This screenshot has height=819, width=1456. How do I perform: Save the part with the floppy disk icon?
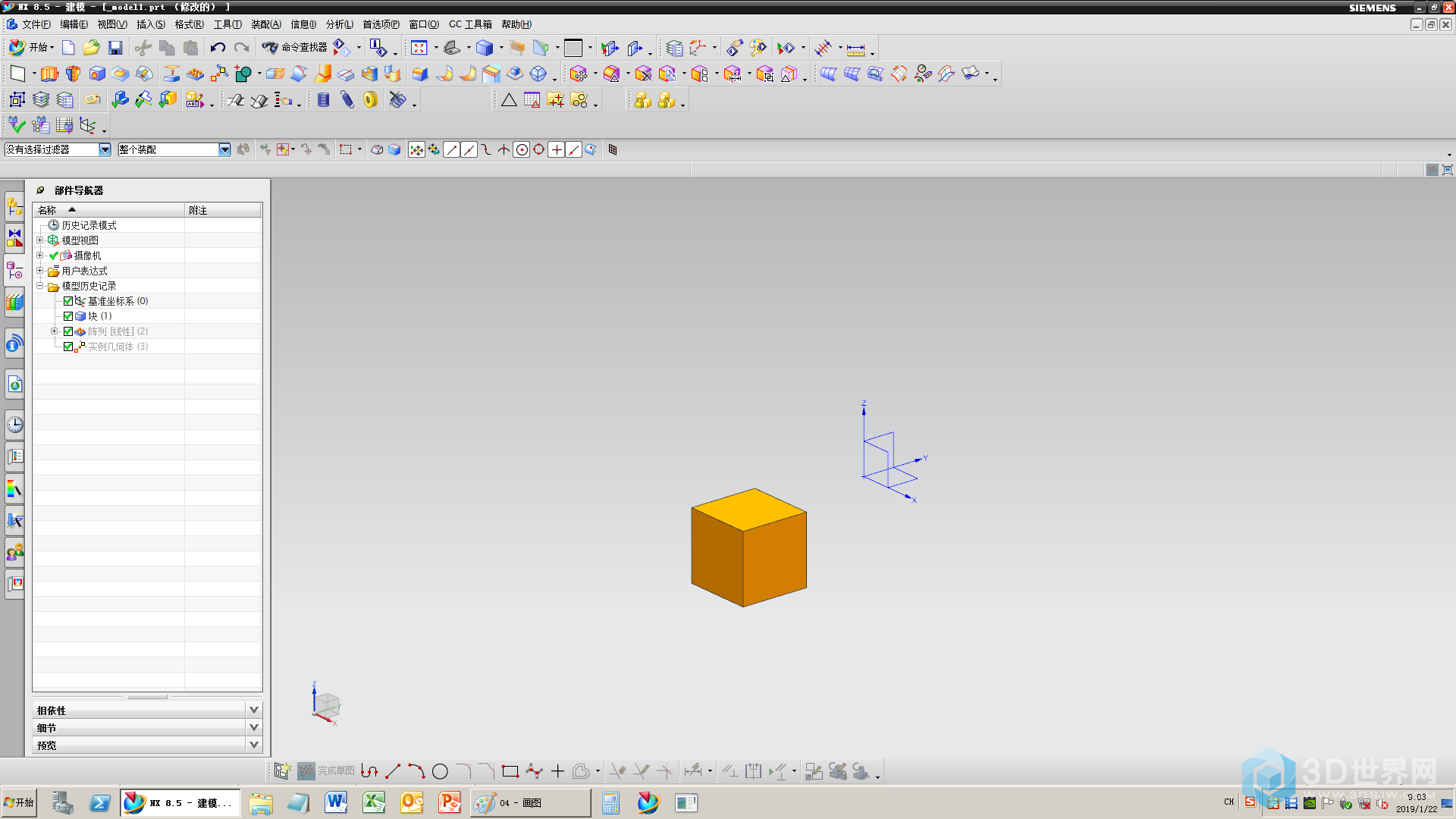point(115,48)
